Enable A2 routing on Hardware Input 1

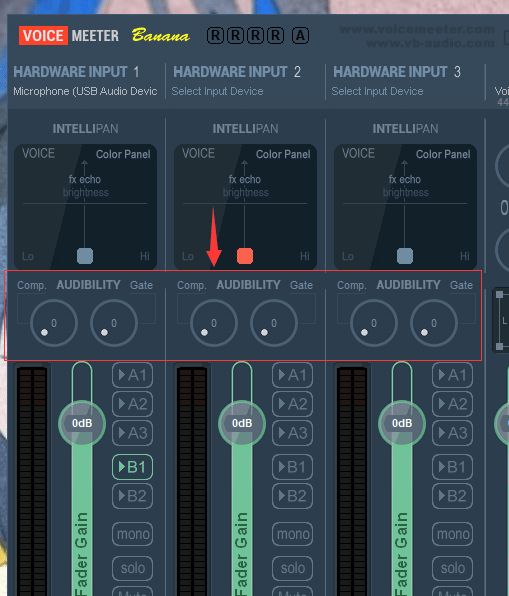coord(132,404)
